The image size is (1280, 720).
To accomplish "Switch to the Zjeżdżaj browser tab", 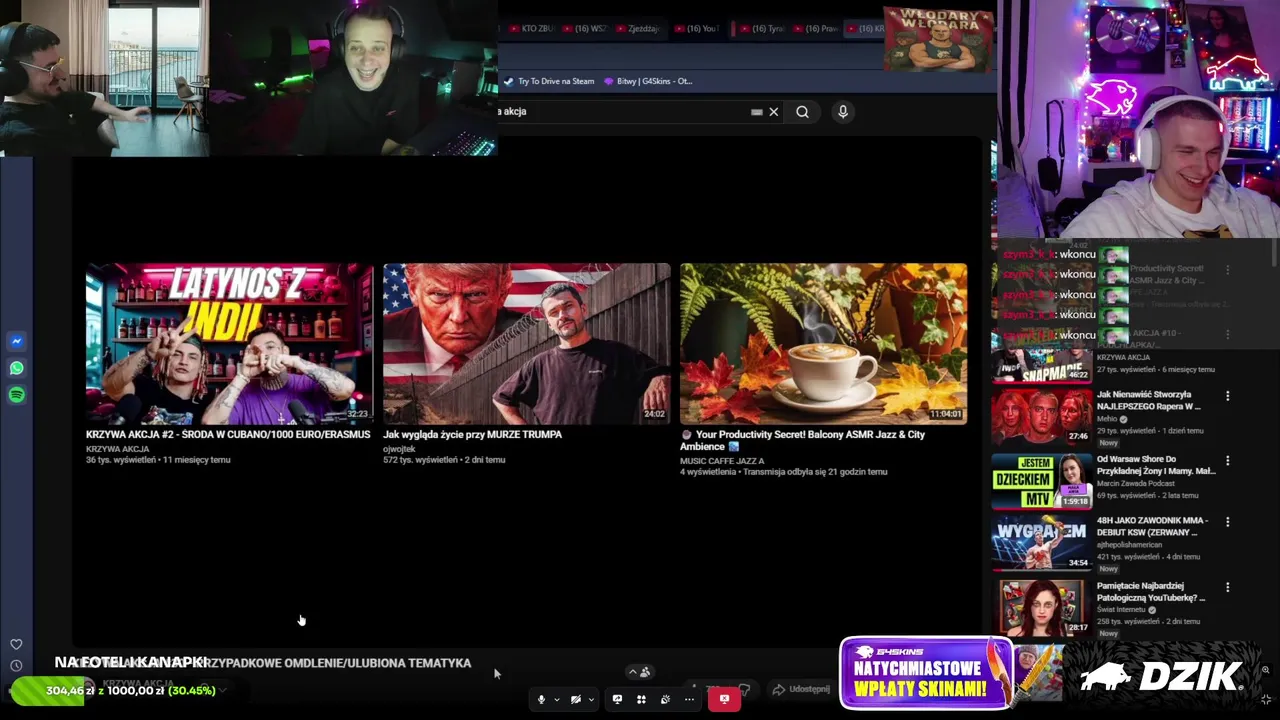I will click(x=638, y=29).
